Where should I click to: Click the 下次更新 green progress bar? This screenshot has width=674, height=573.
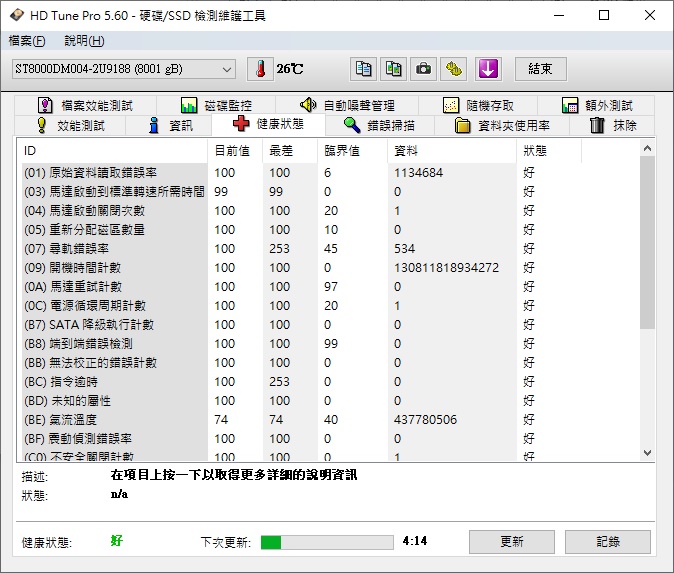click(x=327, y=542)
